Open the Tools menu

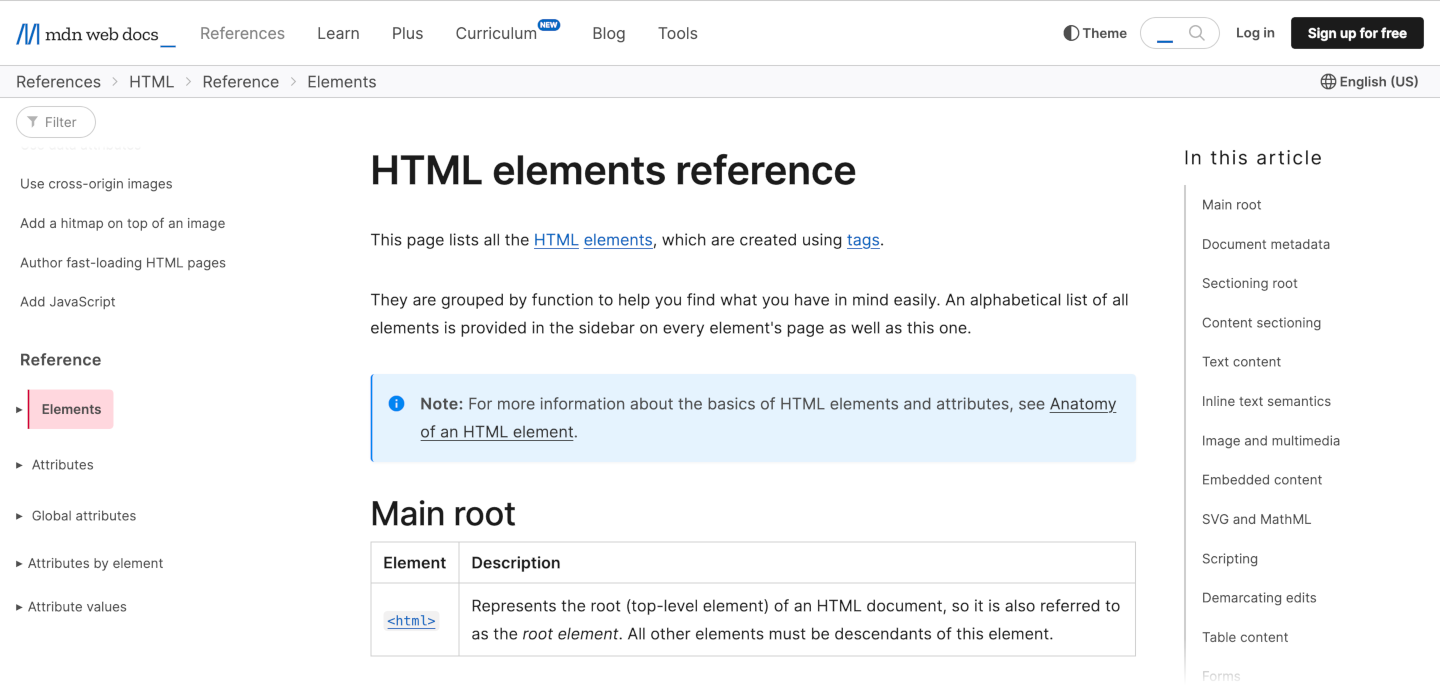coord(677,33)
